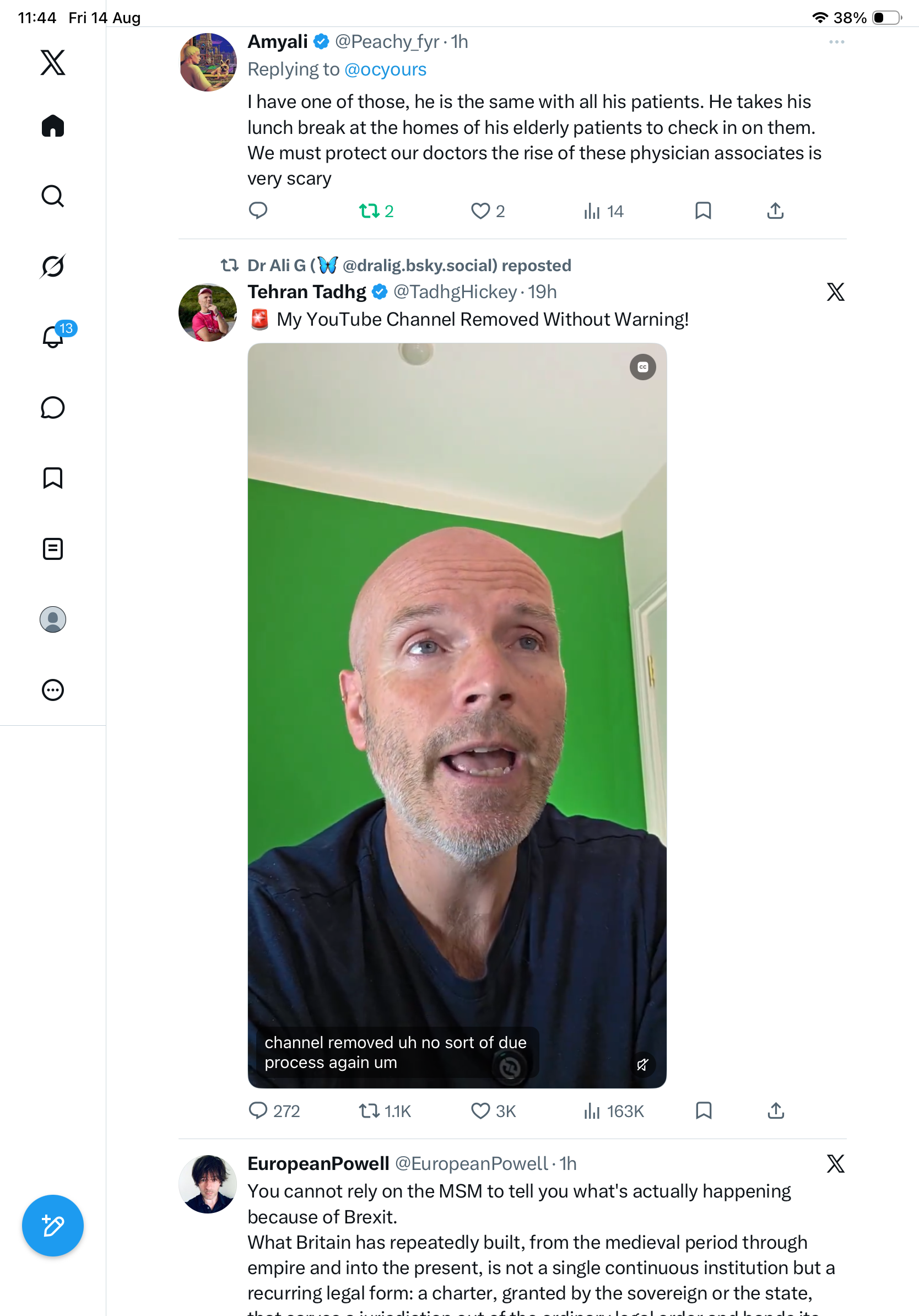Unmute the video with speaker icon
This screenshot has width=919, height=1316.
click(643, 1064)
